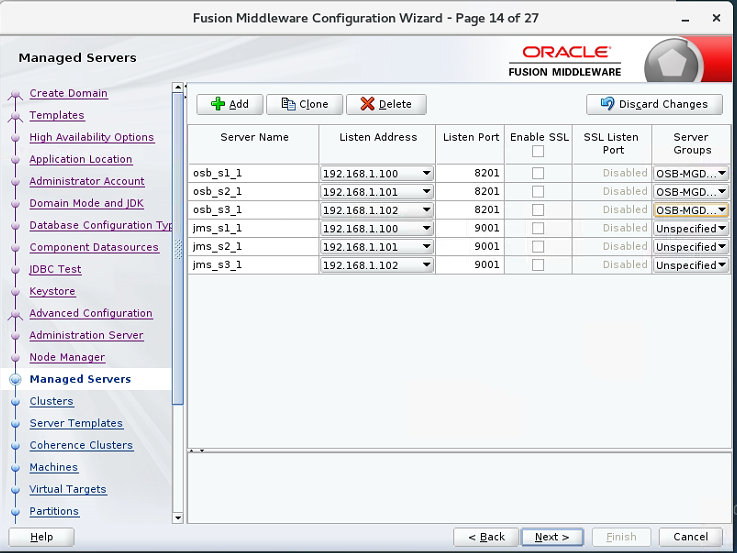Toggle the Enable SSL header checkbox

coord(538,151)
